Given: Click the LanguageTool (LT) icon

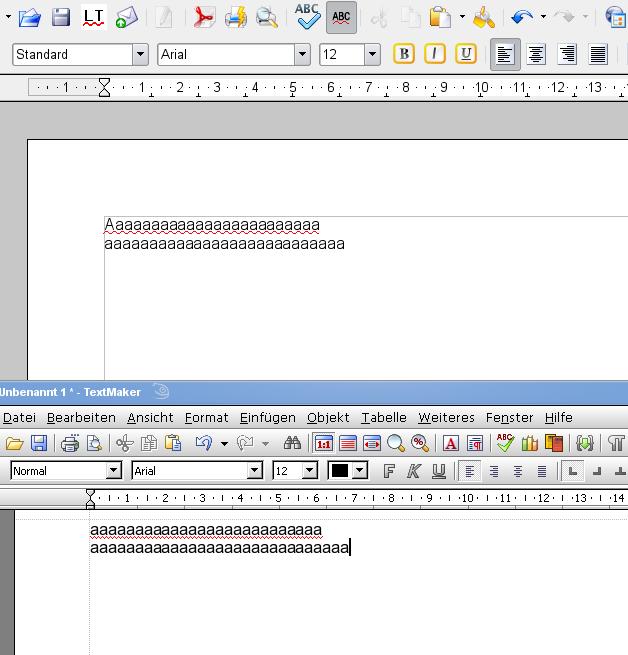Looking at the screenshot, I should coord(94,17).
